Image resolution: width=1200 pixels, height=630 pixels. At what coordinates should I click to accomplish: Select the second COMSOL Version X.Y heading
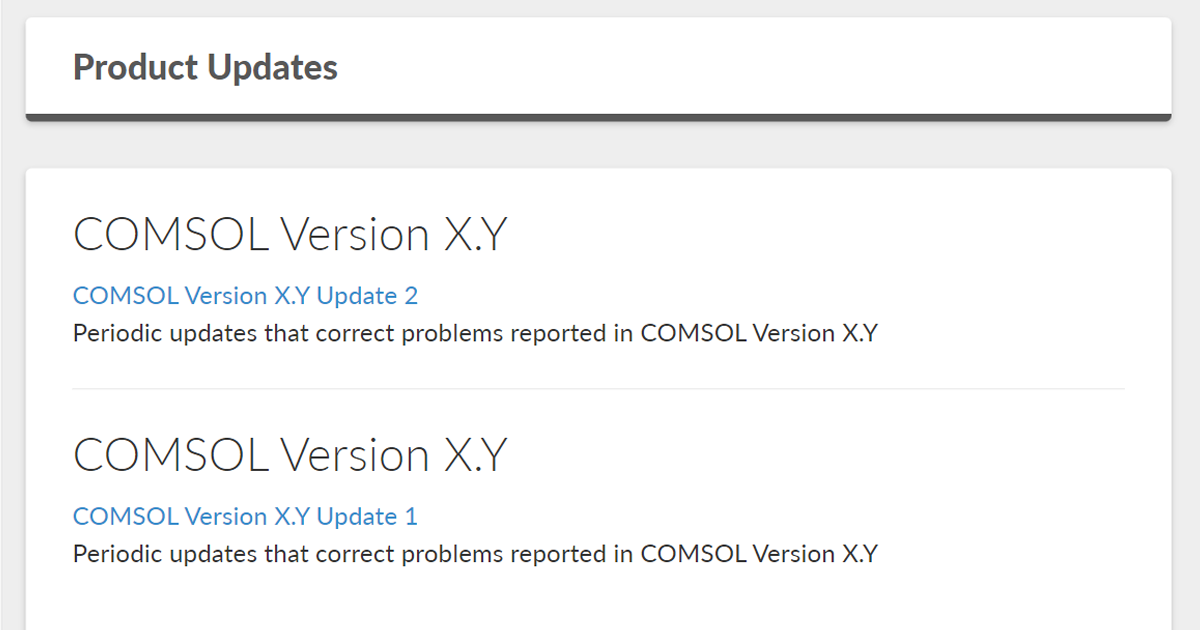(290, 454)
